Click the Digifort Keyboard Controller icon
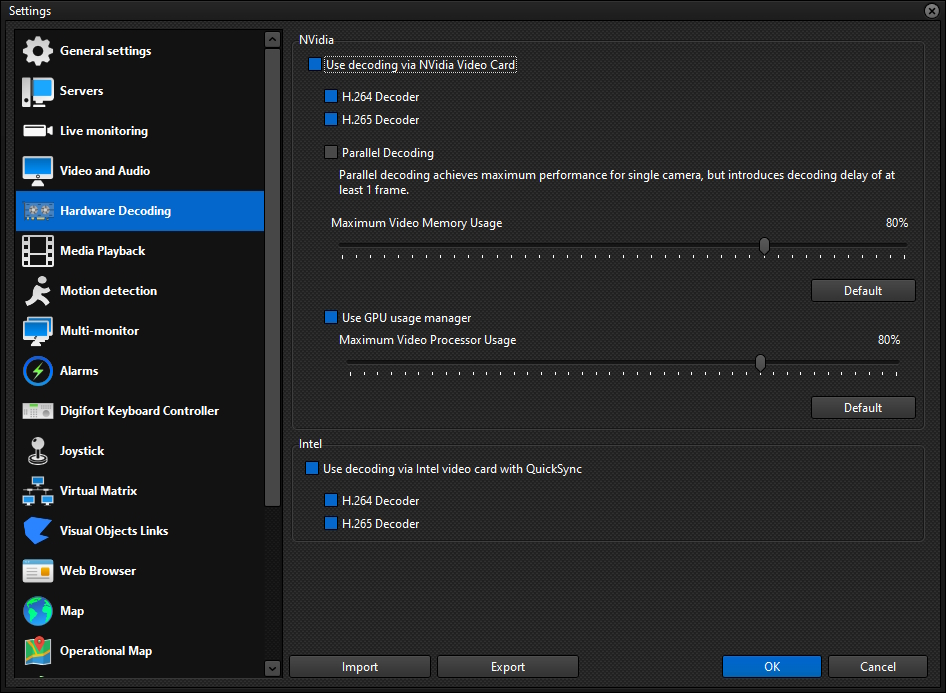The width and height of the screenshot is (946, 693). 37,411
